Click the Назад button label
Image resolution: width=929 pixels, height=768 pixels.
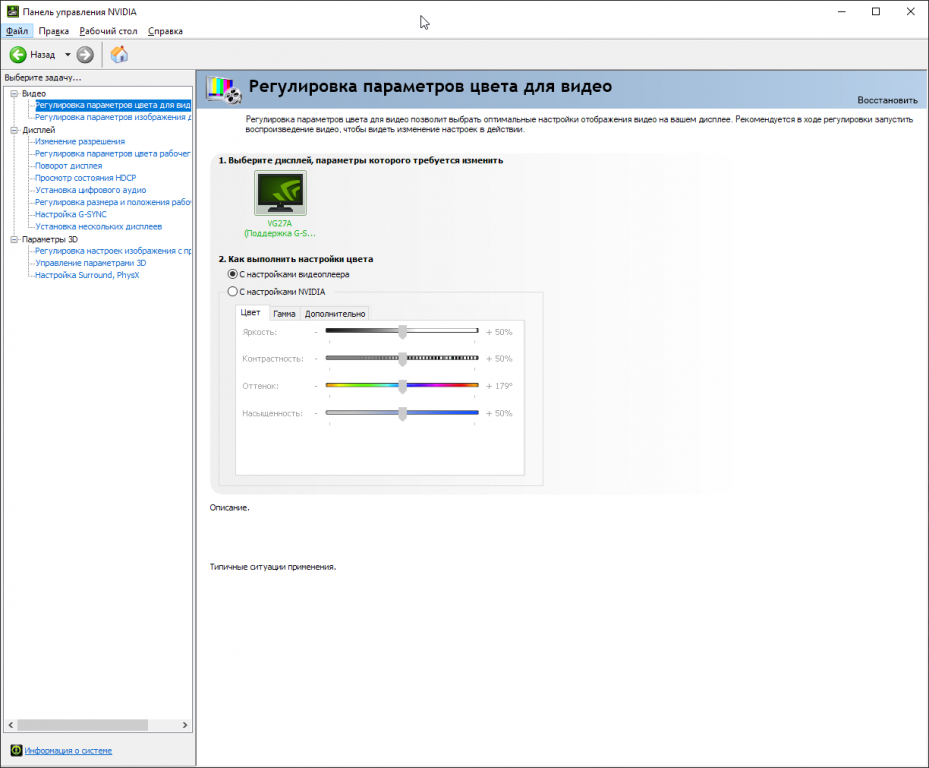pyautogui.click(x=43, y=55)
